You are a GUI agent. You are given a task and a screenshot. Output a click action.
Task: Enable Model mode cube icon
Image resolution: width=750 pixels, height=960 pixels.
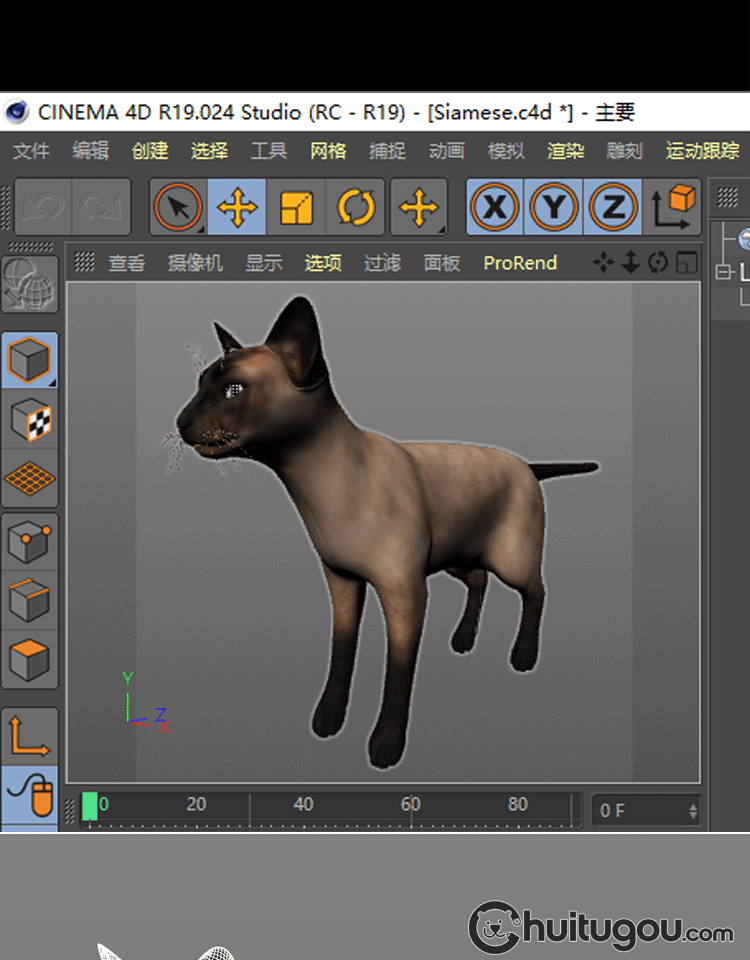[x=29, y=360]
